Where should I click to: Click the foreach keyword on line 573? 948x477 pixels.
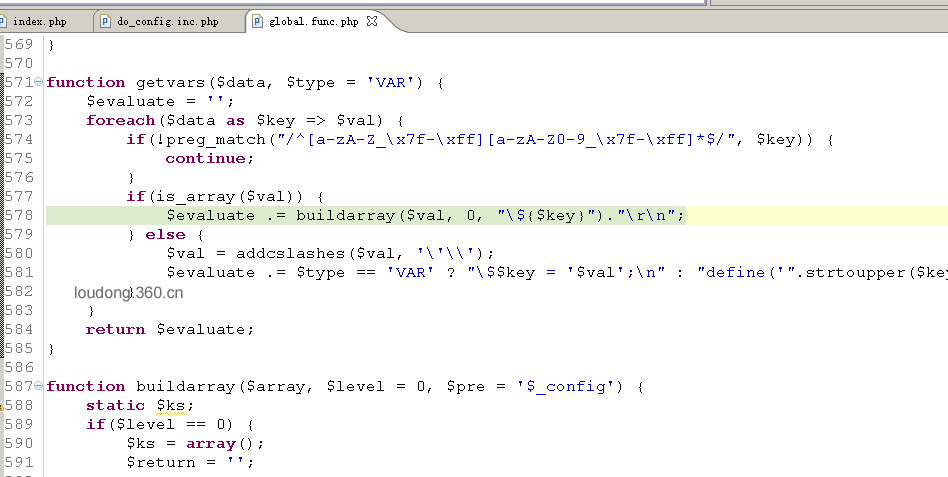[x=120, y=120]
